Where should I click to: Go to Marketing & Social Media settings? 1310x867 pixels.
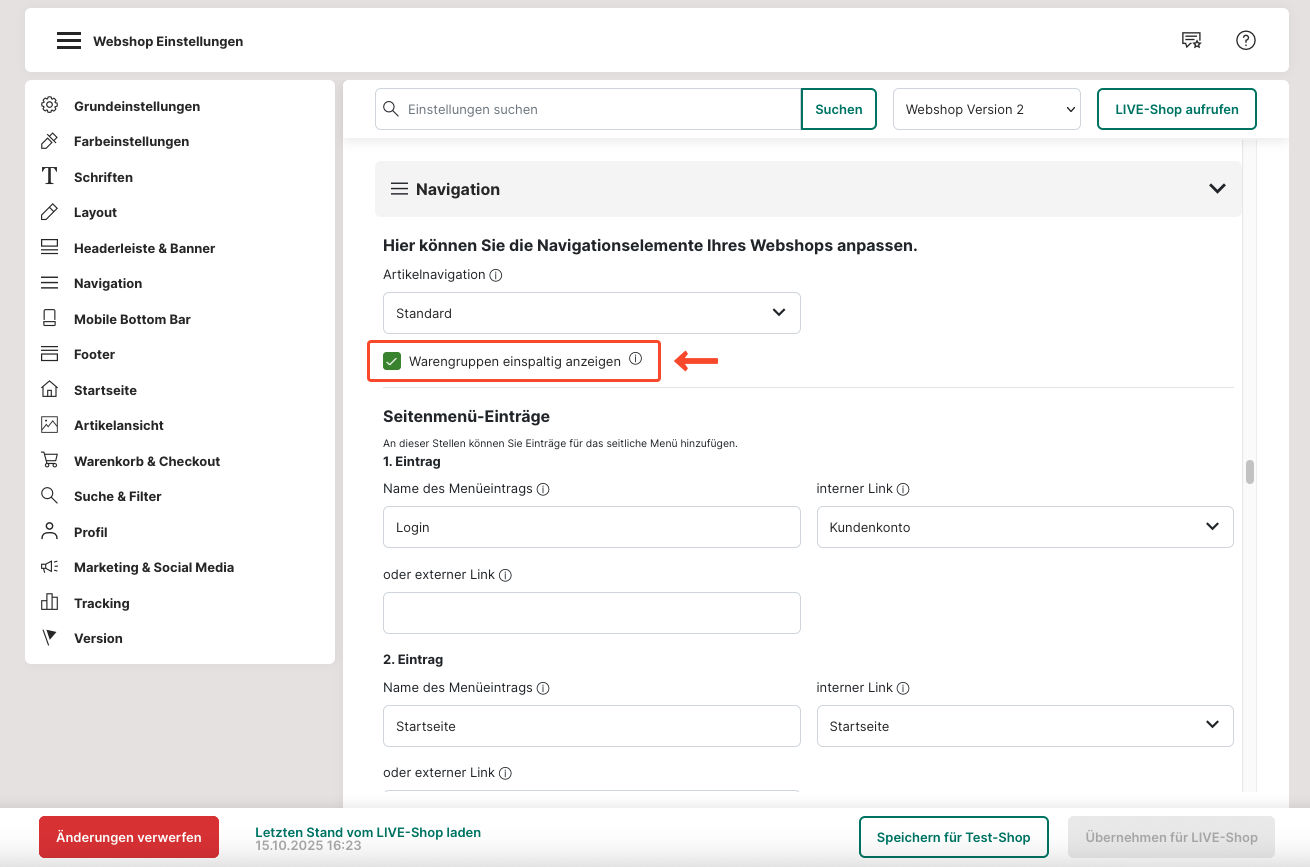153,567
